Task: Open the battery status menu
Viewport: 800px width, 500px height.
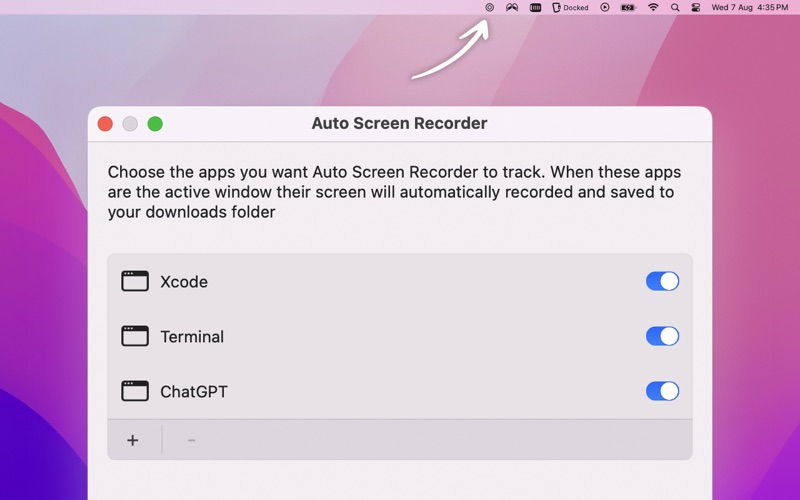Action: [x=628, y=8]
